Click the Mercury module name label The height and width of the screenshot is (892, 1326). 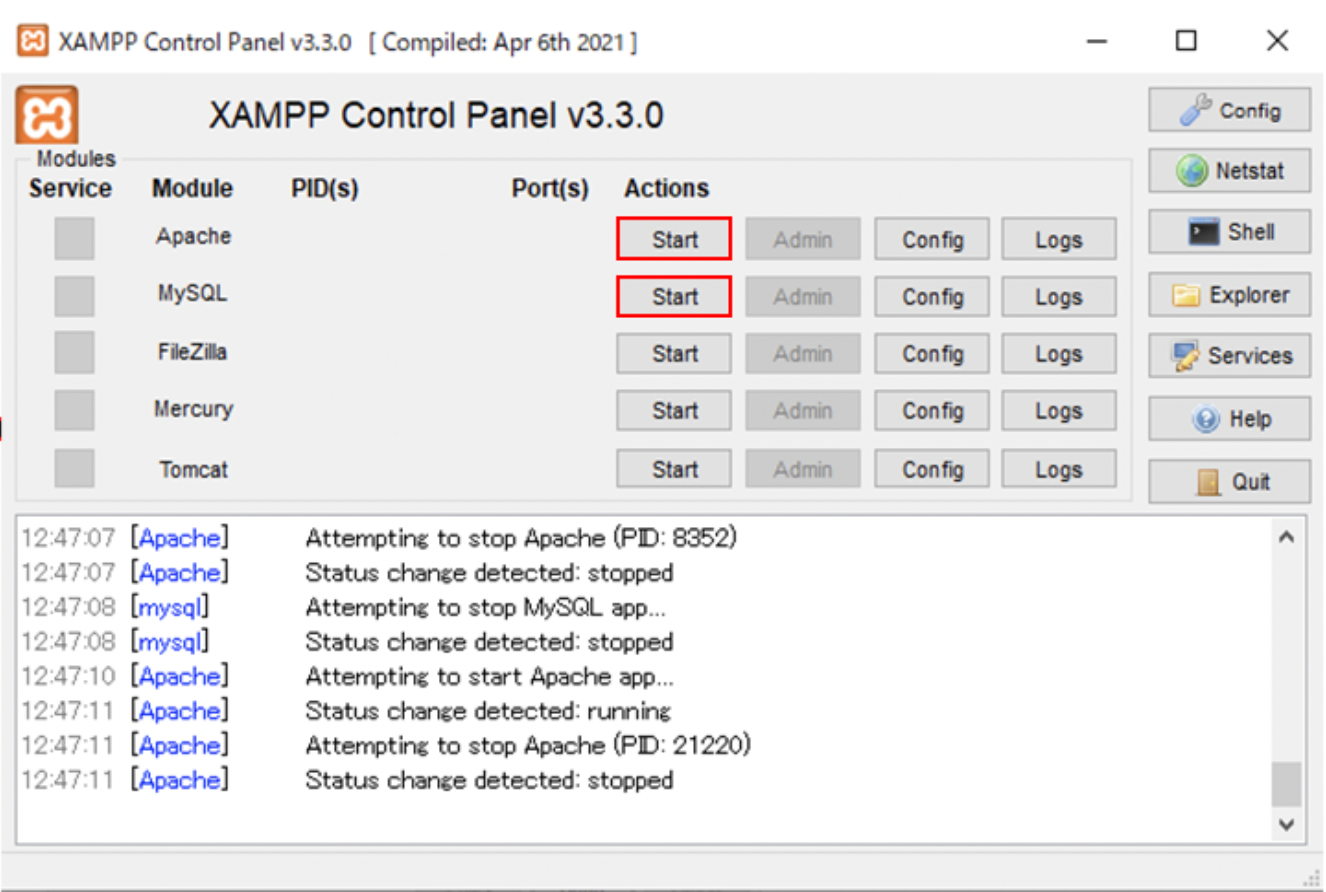point(193,408)
